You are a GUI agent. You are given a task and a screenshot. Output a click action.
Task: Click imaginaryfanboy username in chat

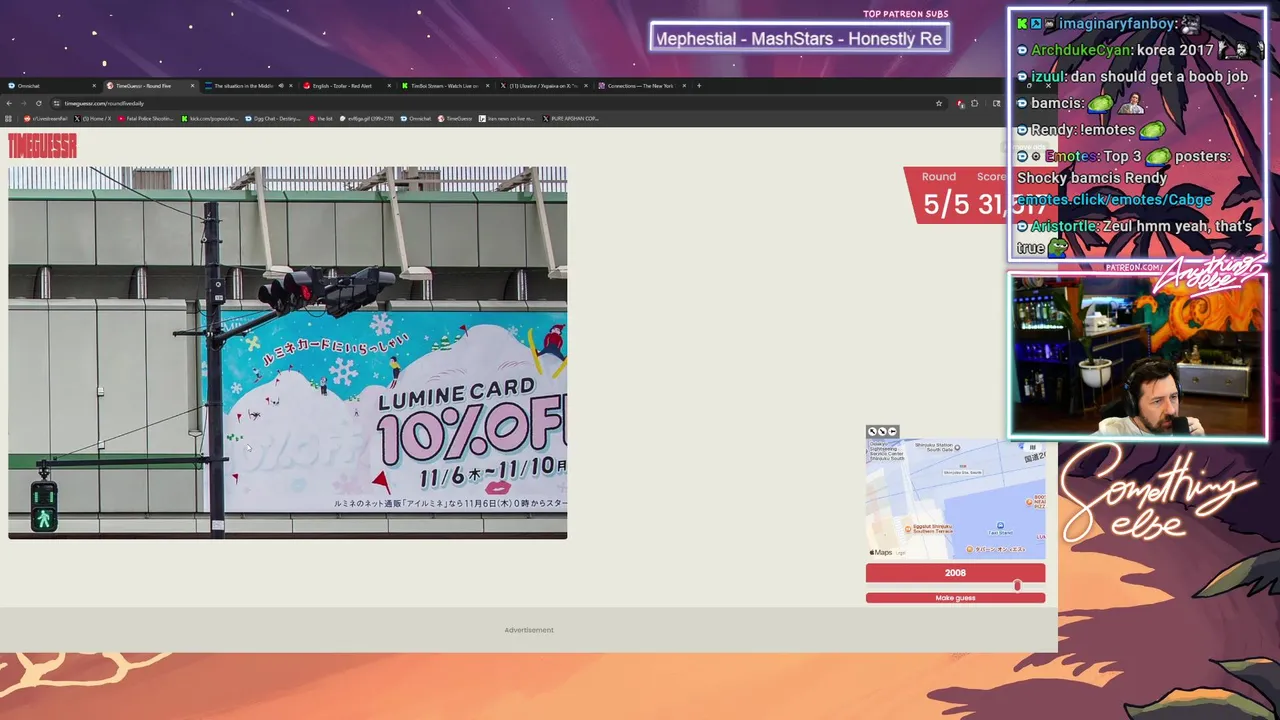click(1117, 23)
